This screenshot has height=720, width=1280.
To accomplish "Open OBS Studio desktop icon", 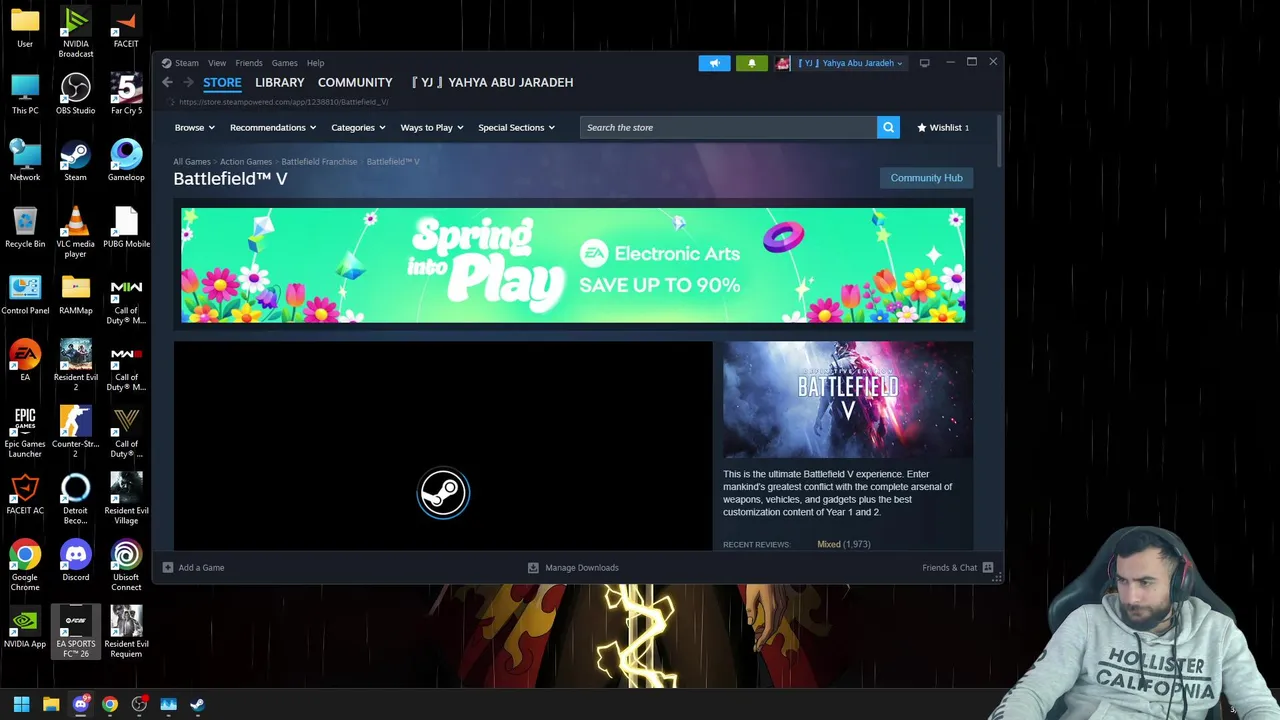I will (x=75, y=94).
